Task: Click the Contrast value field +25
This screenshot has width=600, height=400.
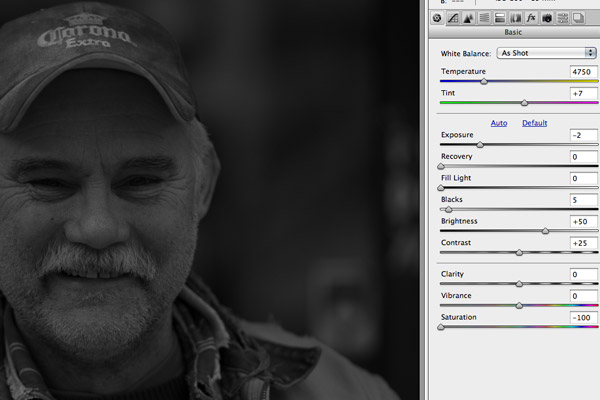Action: click(584, 243)
